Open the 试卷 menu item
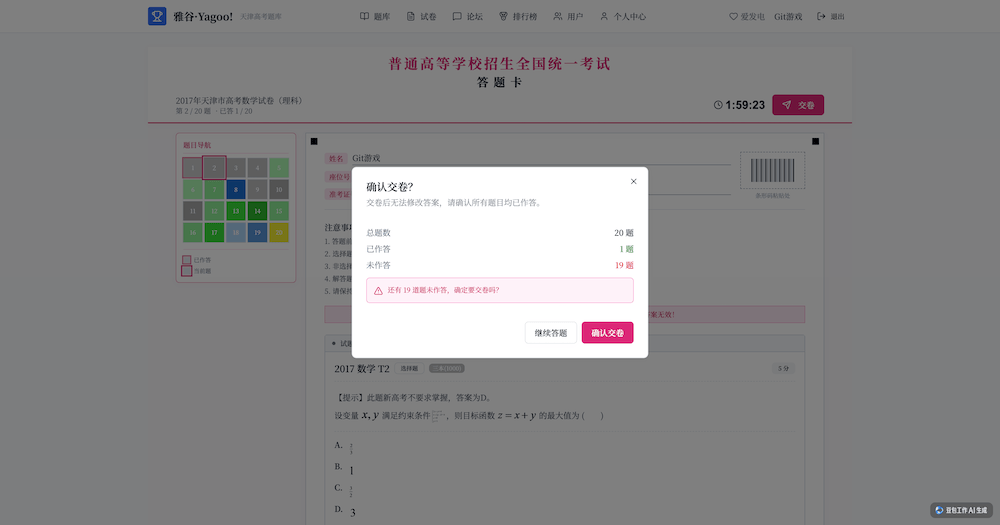 (x=422, y=17)
